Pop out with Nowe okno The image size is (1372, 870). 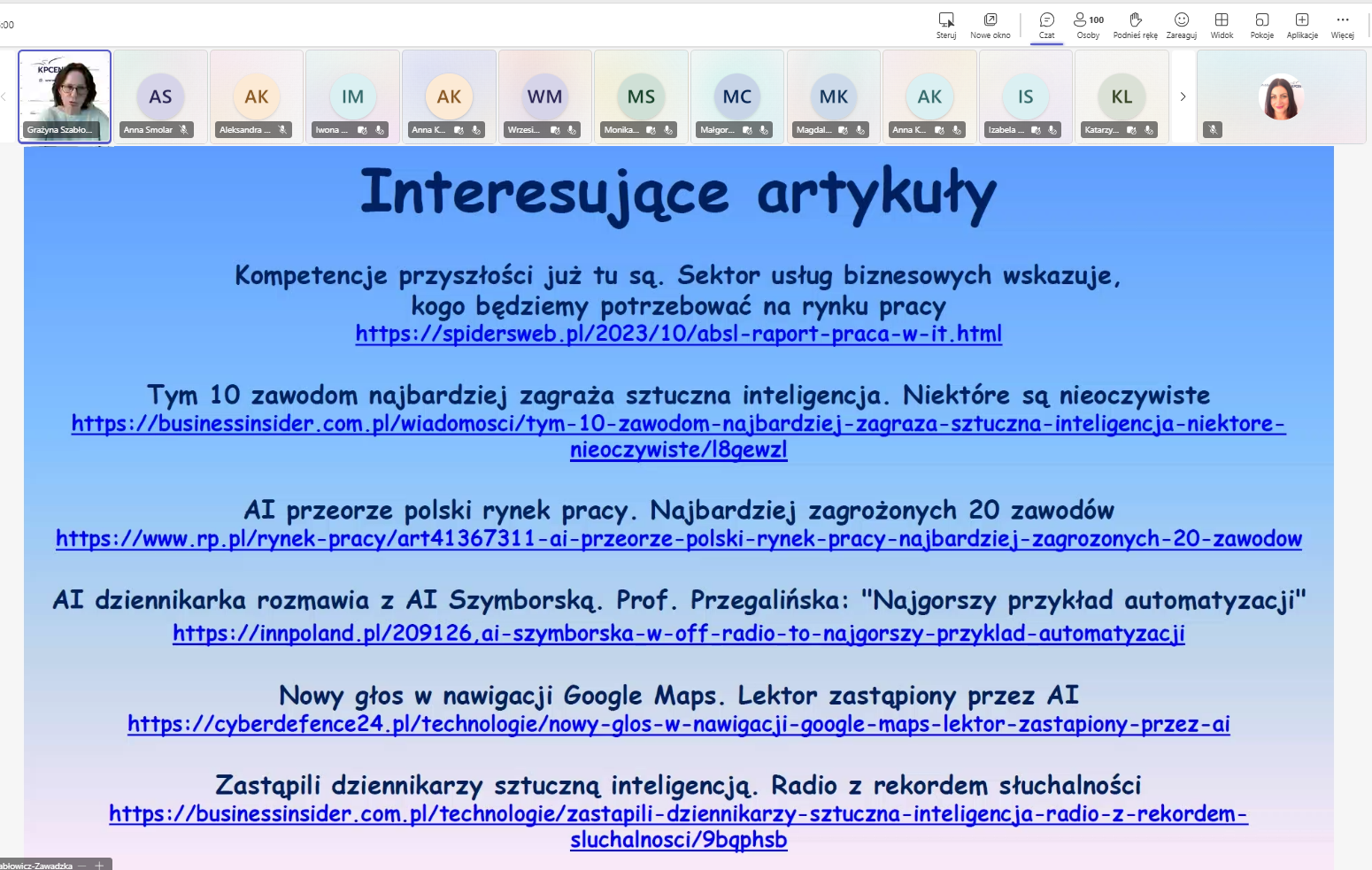point(990,26)
